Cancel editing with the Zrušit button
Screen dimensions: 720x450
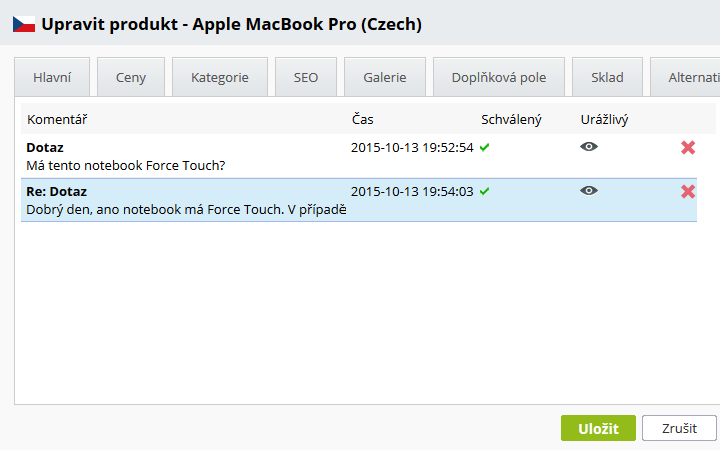point(679,428)
